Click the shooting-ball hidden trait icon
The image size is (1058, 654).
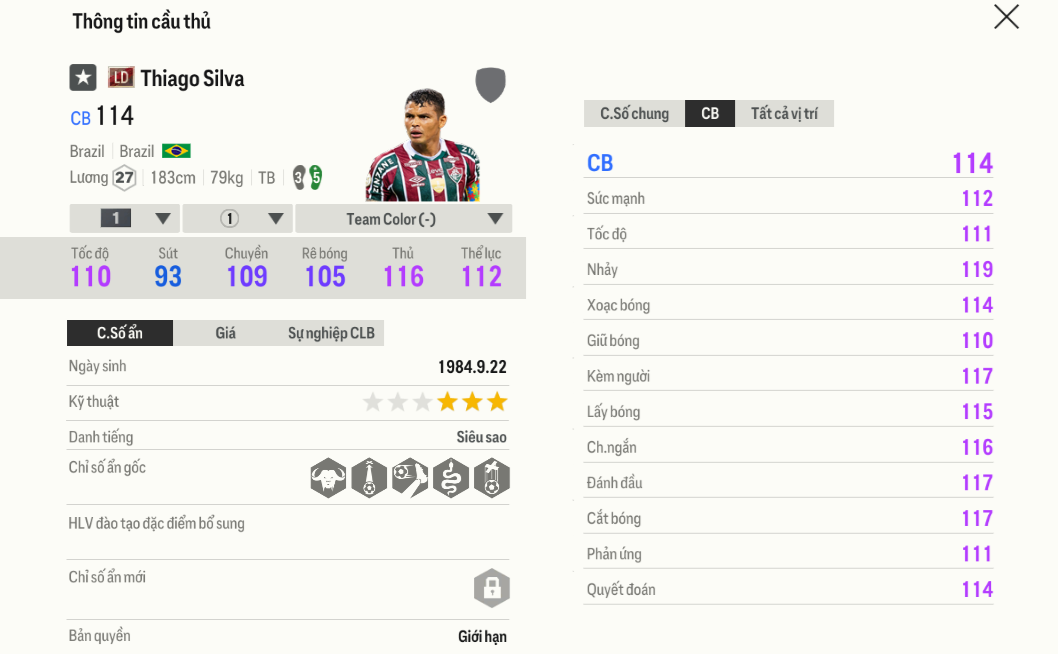[x=410, y=478]
